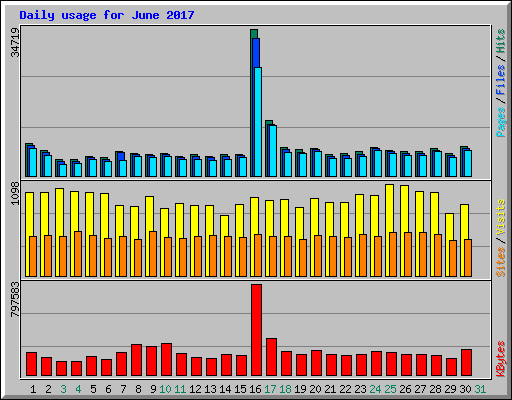Click the red KBytes bar for day 10
This screenshot has width=512, height=400.
166,359
